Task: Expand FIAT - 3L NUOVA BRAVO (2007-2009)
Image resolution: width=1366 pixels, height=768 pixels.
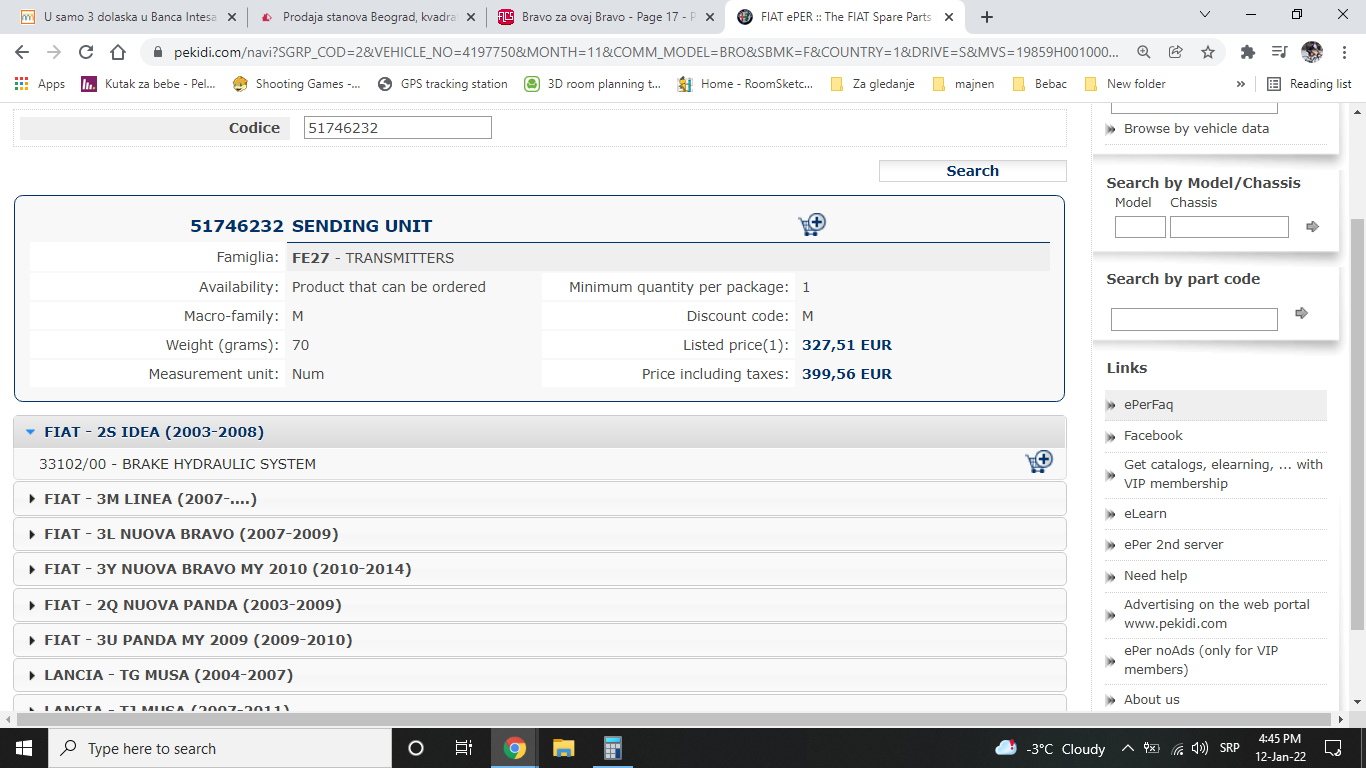Action: click(540, 534)
